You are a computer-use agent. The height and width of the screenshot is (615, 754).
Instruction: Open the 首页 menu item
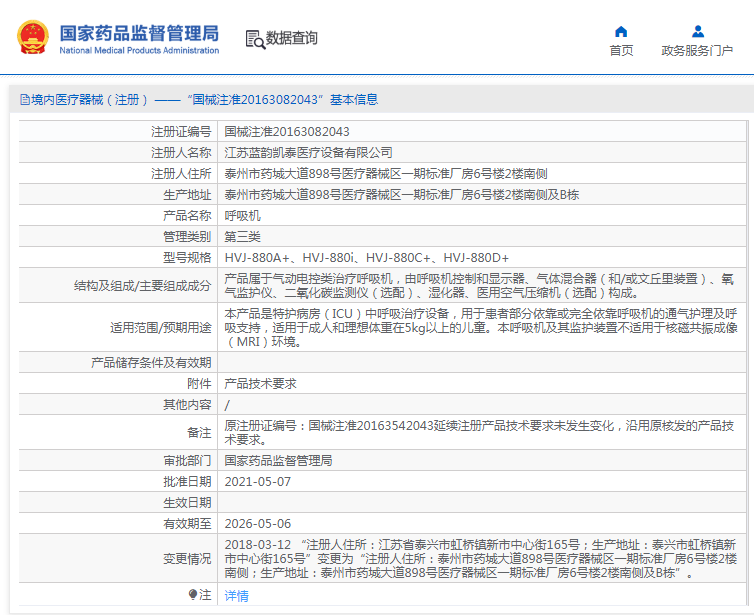click(621, 50)
